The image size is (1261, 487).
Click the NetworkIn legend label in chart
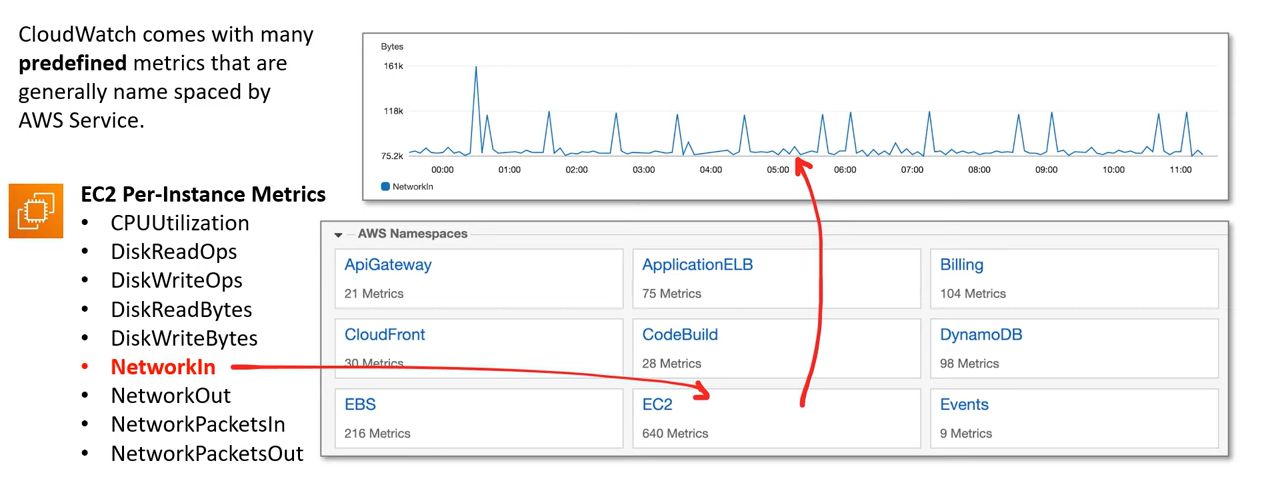413,187
